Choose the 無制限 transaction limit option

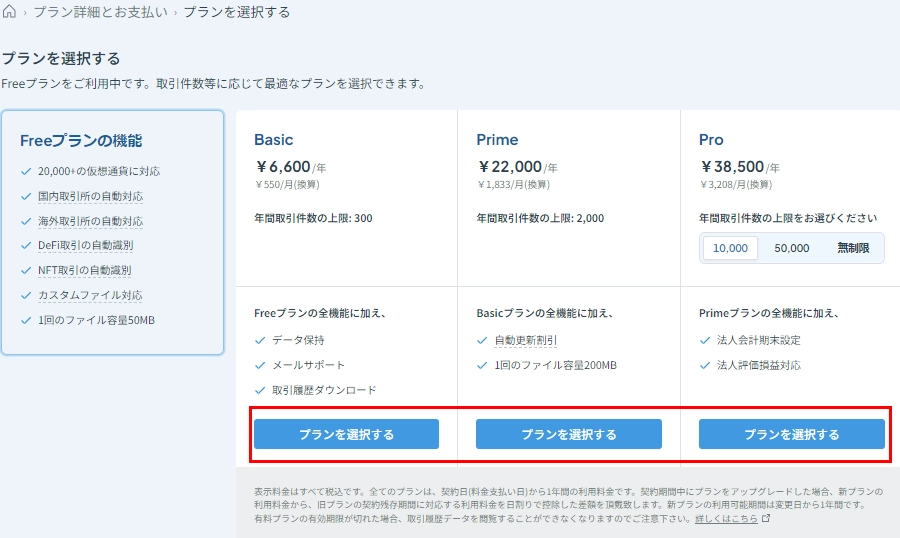coord(853,248)
